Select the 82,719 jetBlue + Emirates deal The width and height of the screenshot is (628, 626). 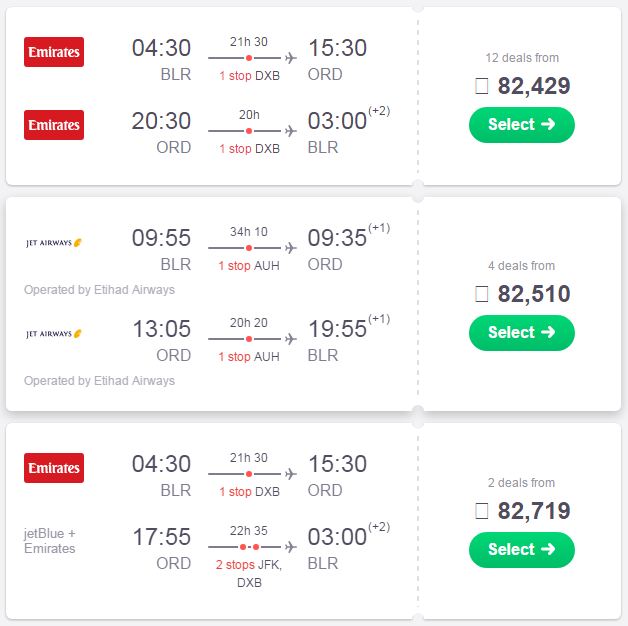click(521, 550)
